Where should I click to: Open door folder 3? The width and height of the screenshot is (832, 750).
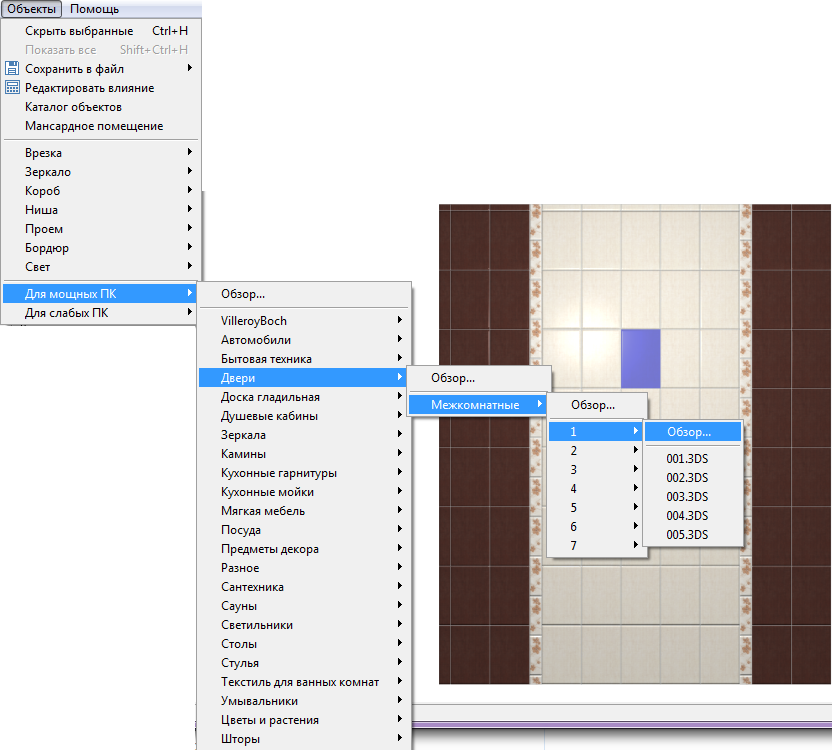(595, 470)
